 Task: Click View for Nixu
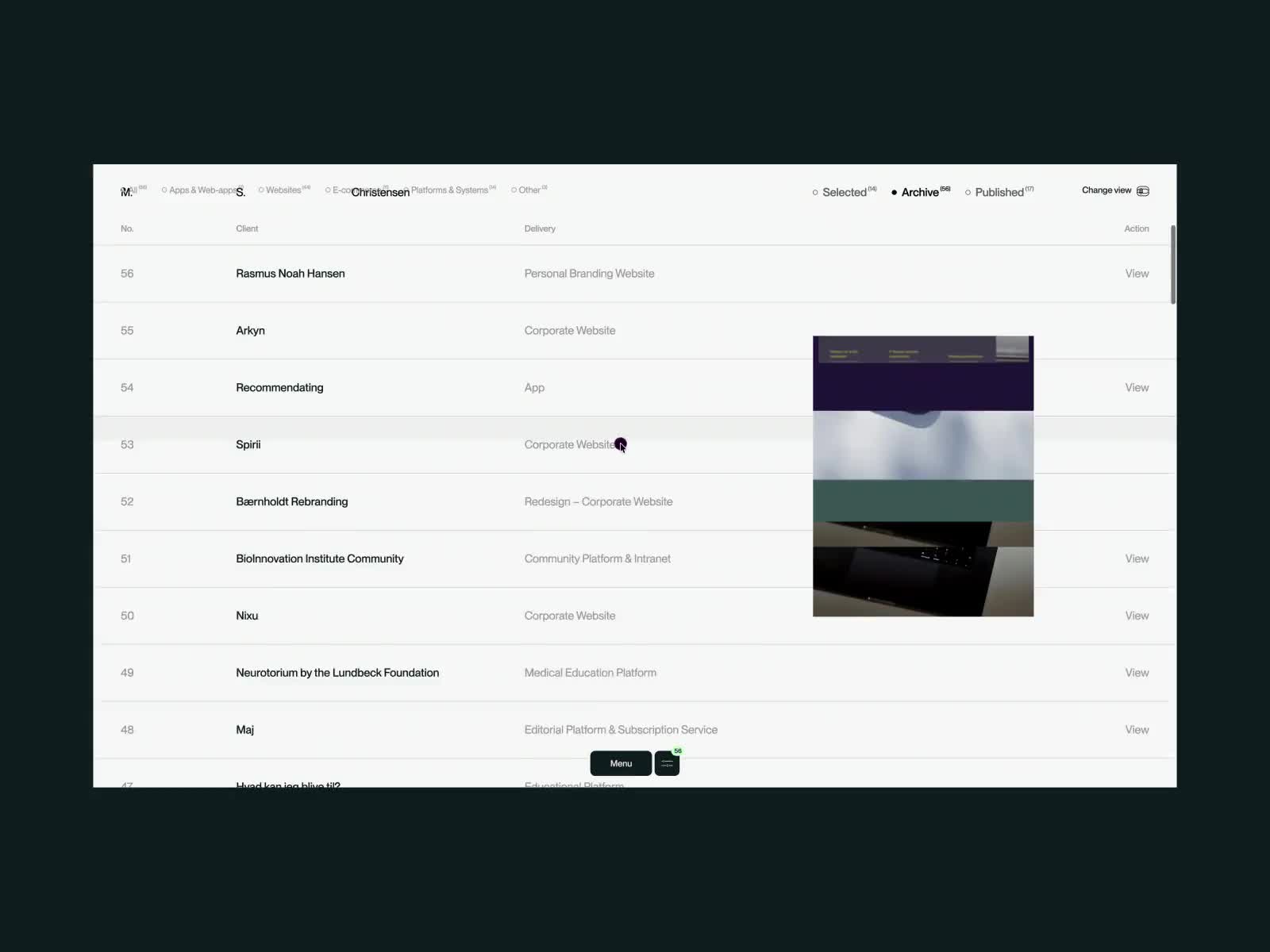1137,616
